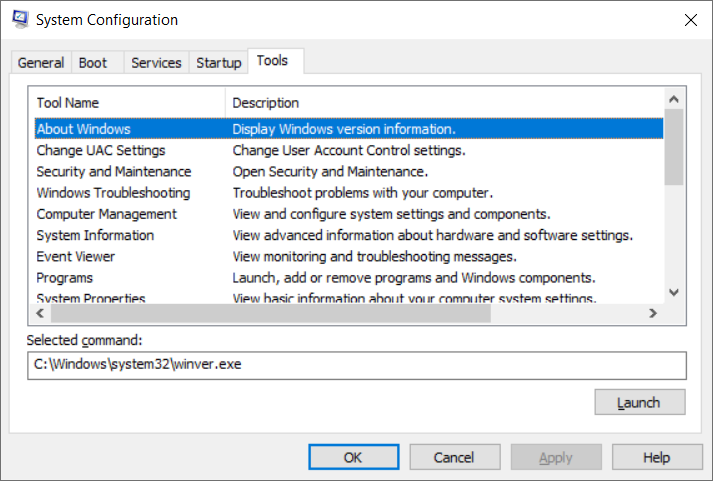Click description 'Change User Account Control settings.'

click(x=349, y=150)
